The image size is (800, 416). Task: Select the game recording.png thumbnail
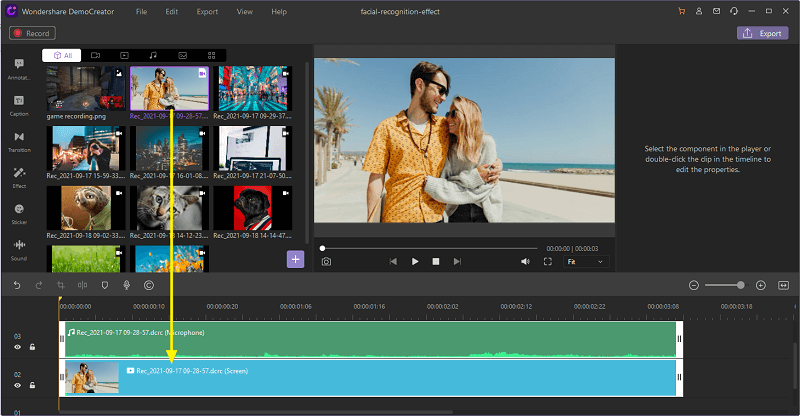[86, 89]
